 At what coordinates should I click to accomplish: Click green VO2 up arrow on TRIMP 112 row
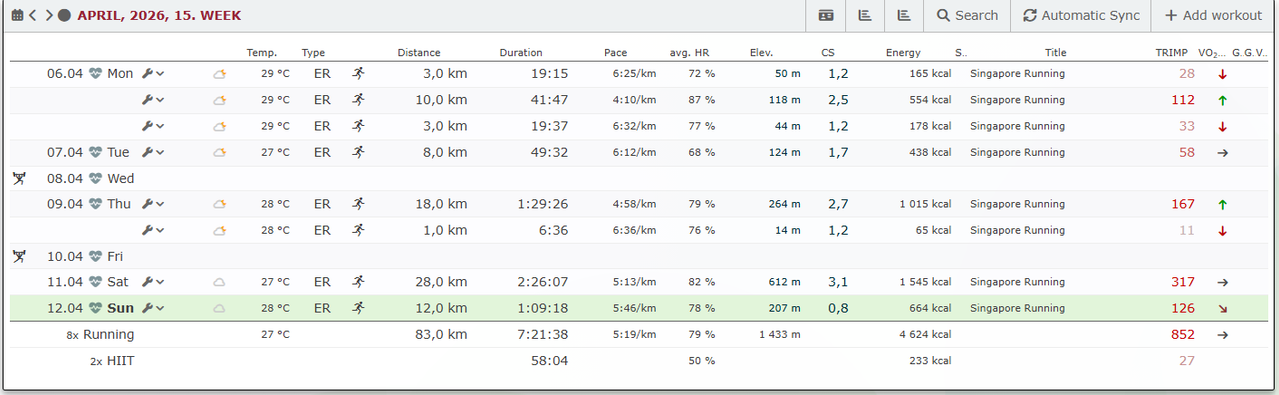[1222, 100]
